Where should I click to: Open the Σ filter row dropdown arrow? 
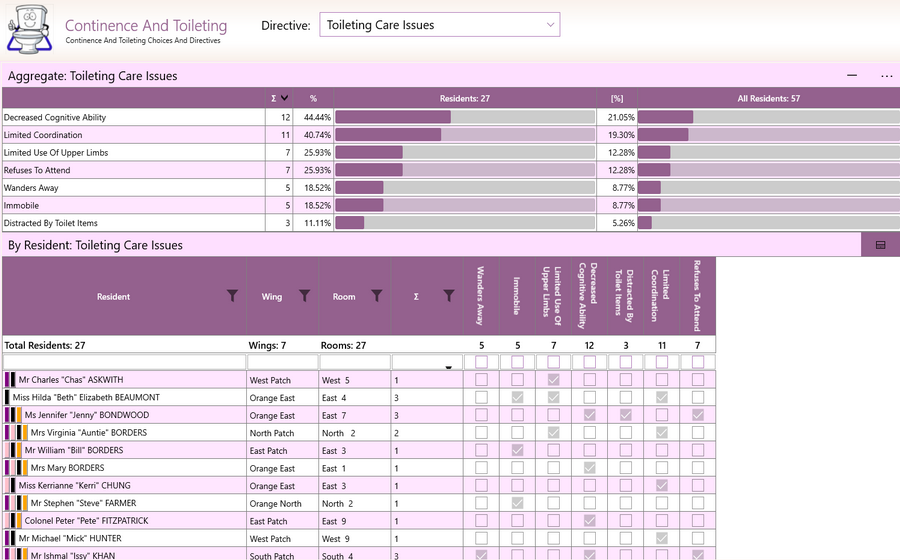[448, 367]
